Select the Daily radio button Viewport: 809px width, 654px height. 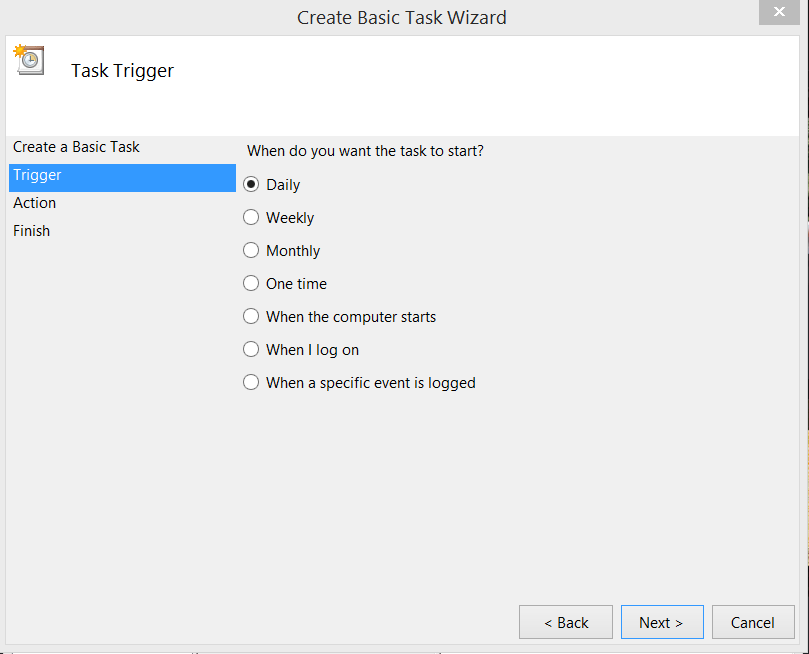tap(251, 185)
